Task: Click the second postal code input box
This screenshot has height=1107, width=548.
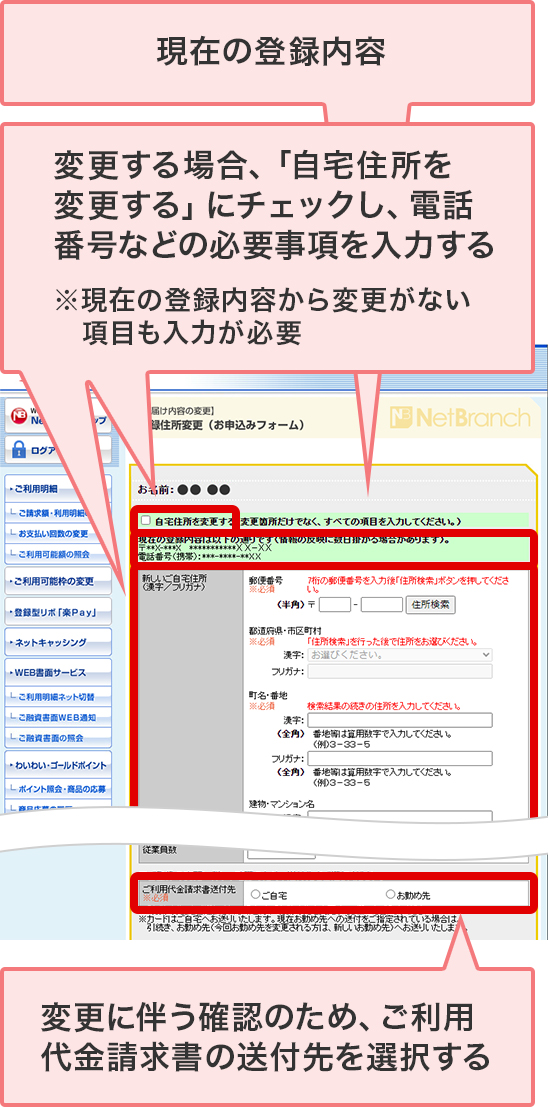Action: coord(381,604)
